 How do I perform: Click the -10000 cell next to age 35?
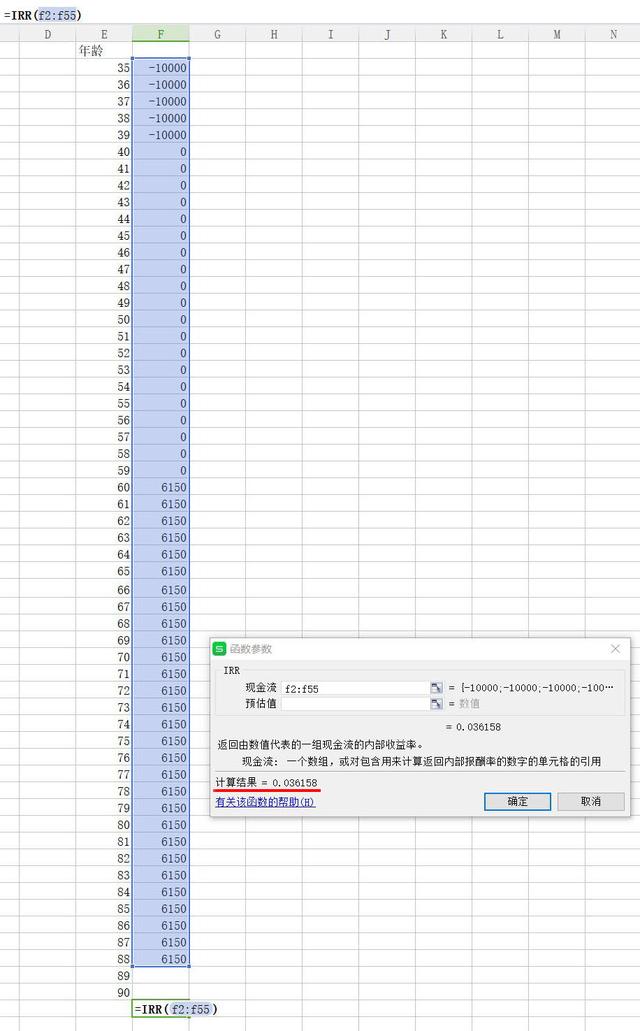(x=160, y=68)
